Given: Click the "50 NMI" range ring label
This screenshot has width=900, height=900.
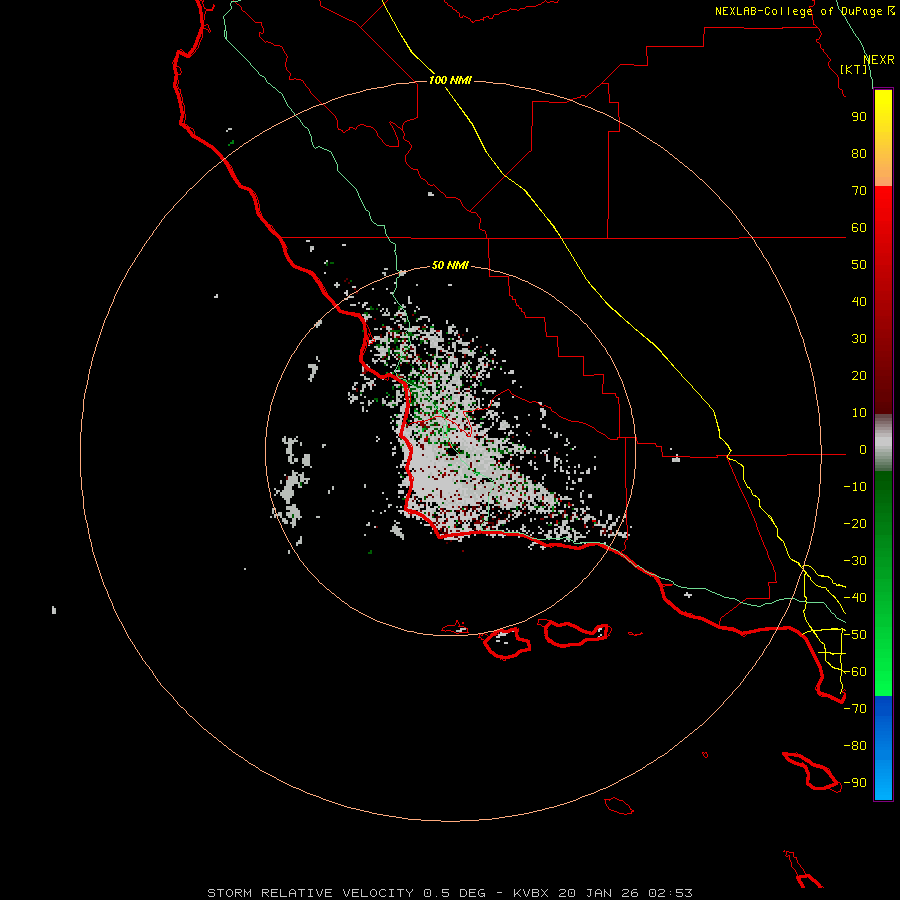Looking at the screenshot, I should coord(450,265).
